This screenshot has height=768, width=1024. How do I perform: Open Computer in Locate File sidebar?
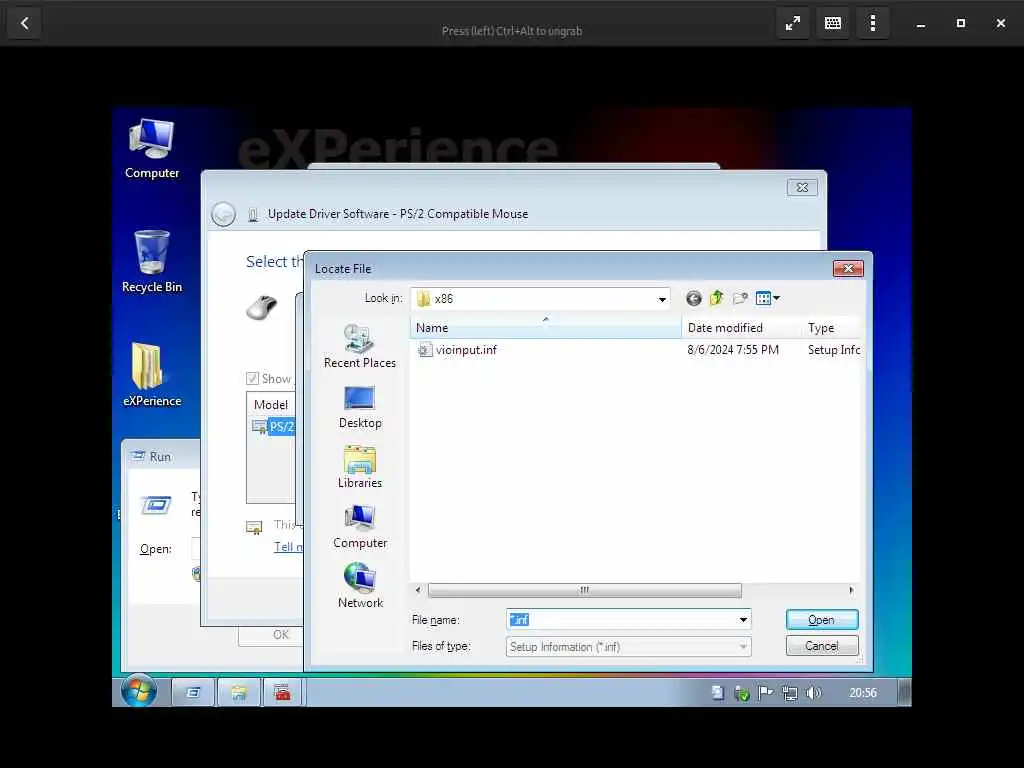point(360,526)
